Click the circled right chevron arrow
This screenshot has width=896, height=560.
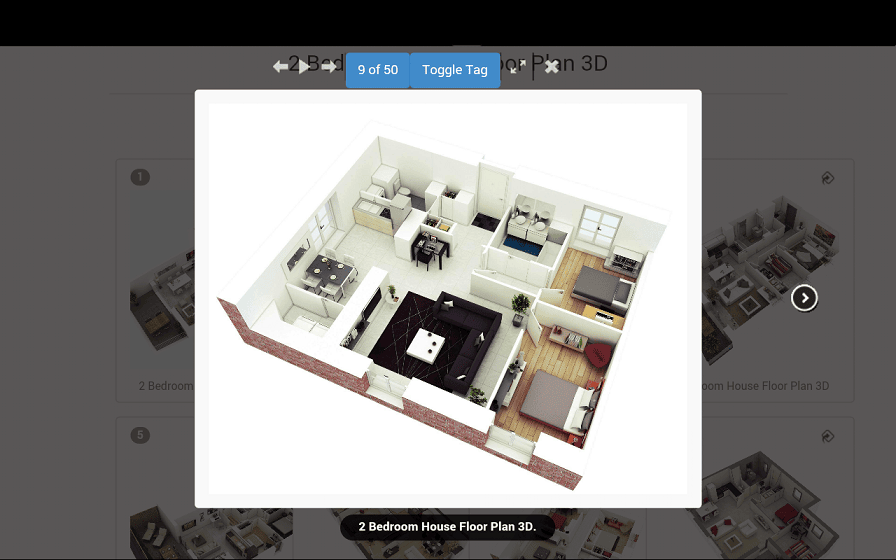tap(804, 298)
